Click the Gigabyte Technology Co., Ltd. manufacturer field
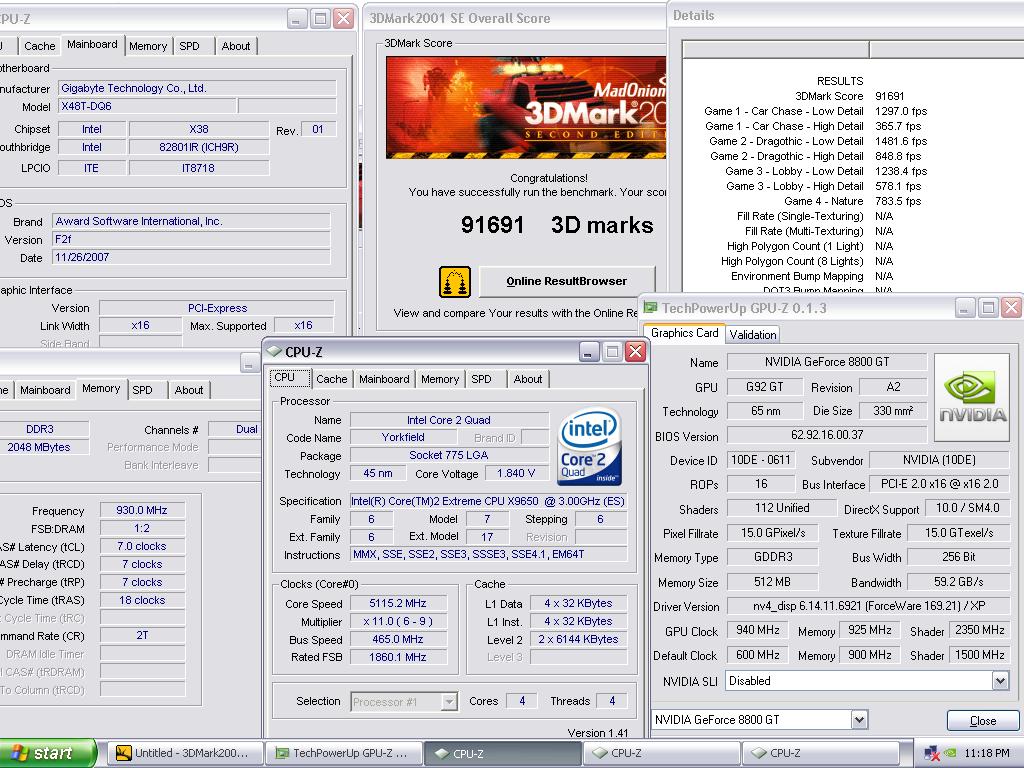The image size is (1024, 768). click(197, 88)
